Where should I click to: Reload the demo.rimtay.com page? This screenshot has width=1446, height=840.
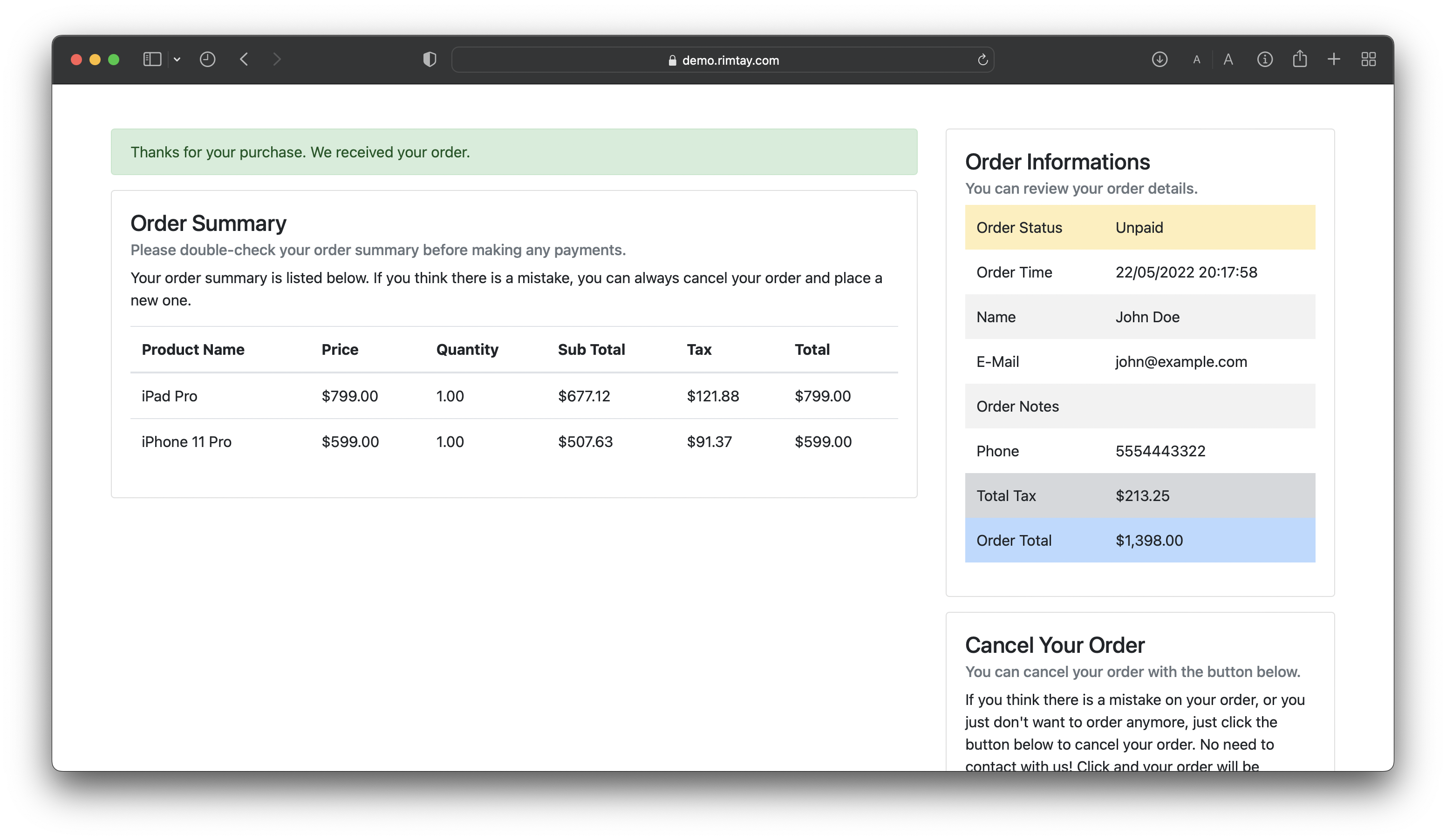[x=982, y=59]
